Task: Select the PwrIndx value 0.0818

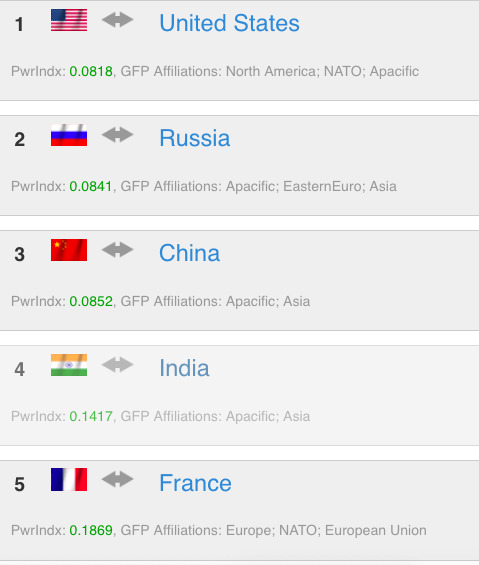Action: tap(91, 71)
